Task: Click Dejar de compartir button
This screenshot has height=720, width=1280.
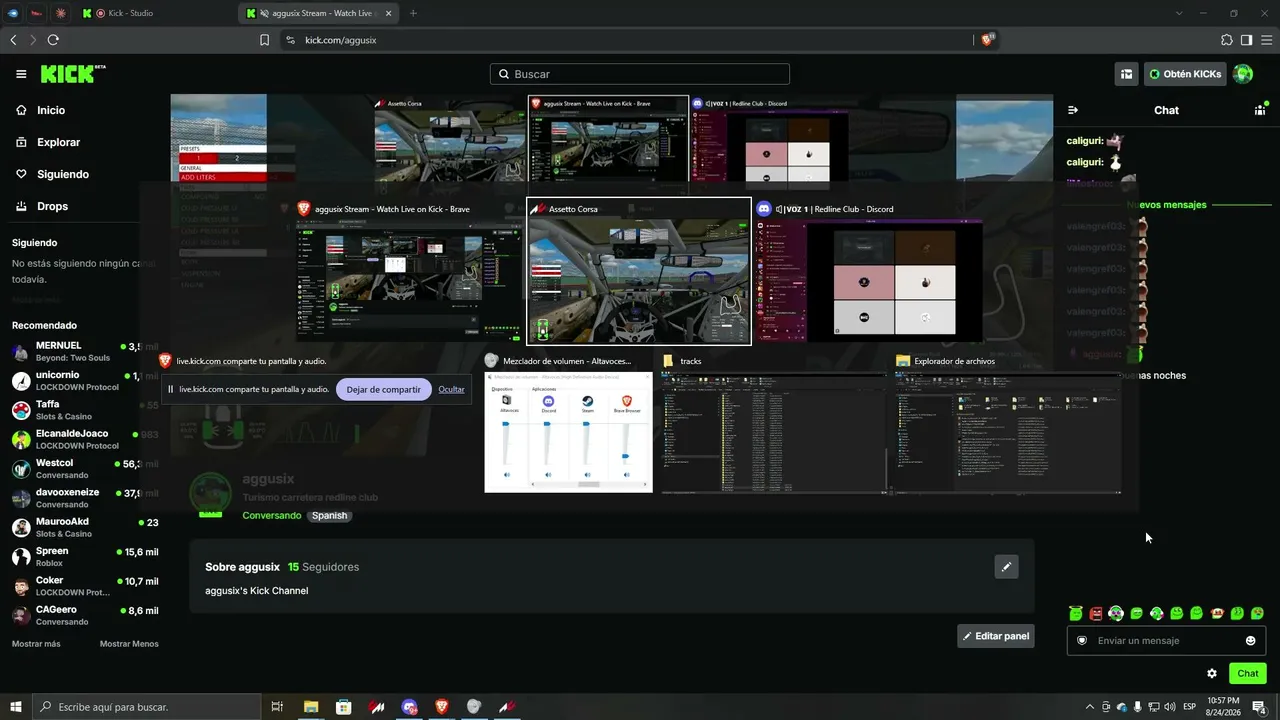Action: pos(384,389)
